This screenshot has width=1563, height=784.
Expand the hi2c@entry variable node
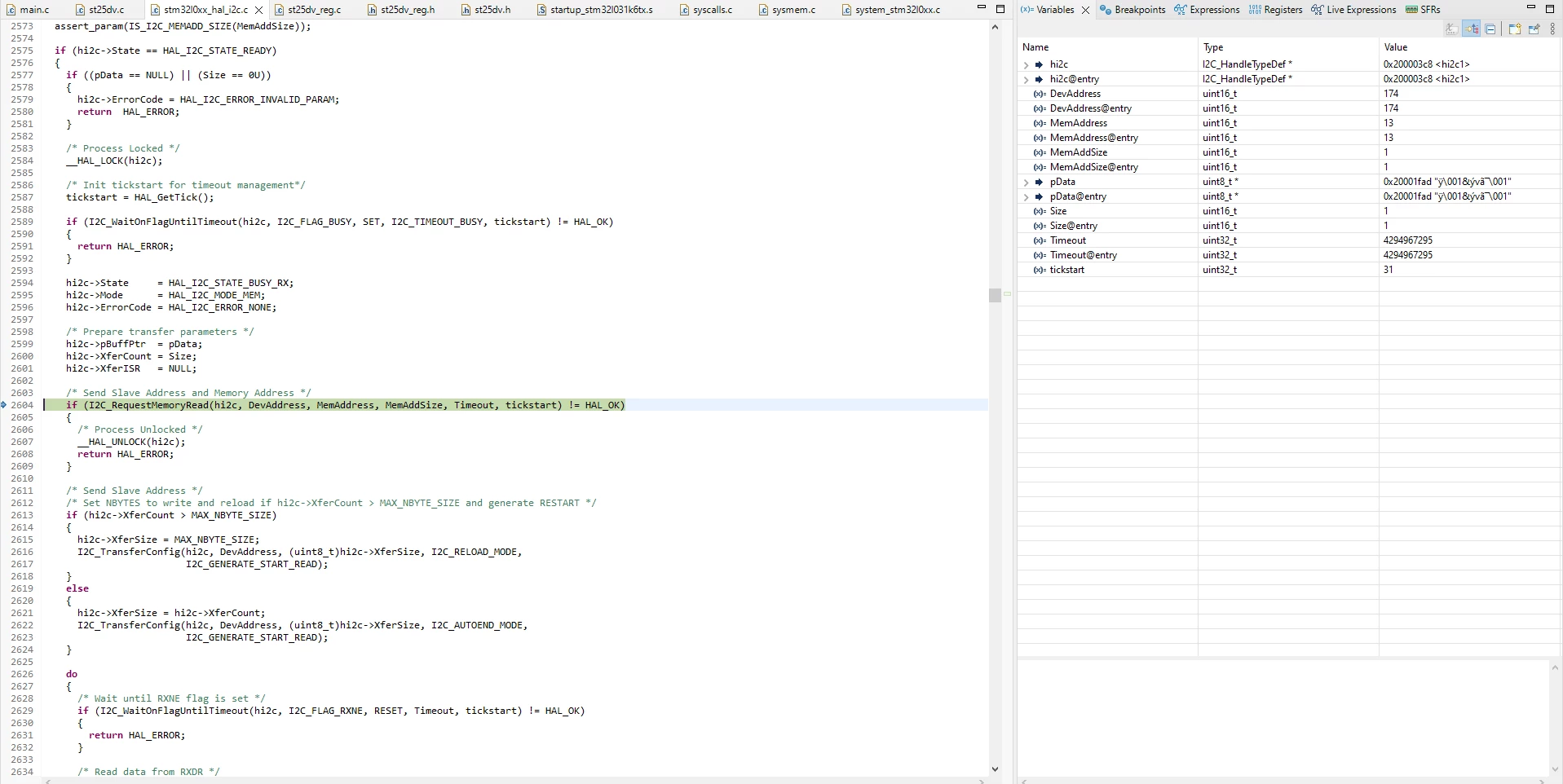coord(1026,79)
